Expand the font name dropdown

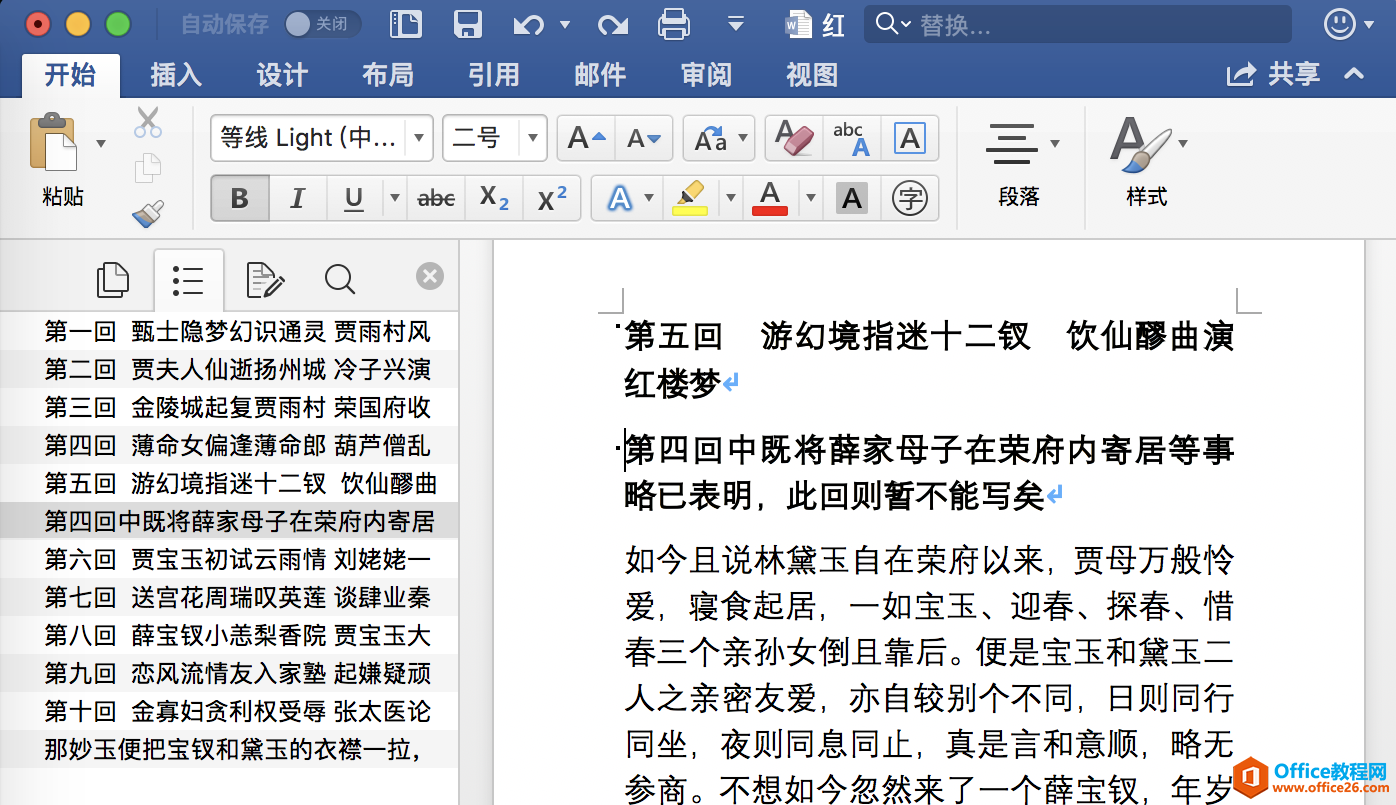click(419, 138)
